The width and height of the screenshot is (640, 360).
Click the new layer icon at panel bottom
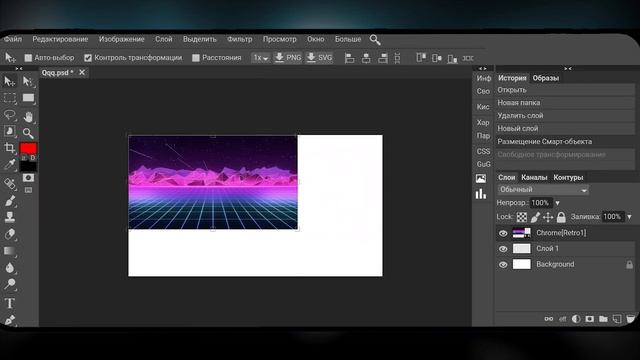pyautogui.click(x=617, y=319)
